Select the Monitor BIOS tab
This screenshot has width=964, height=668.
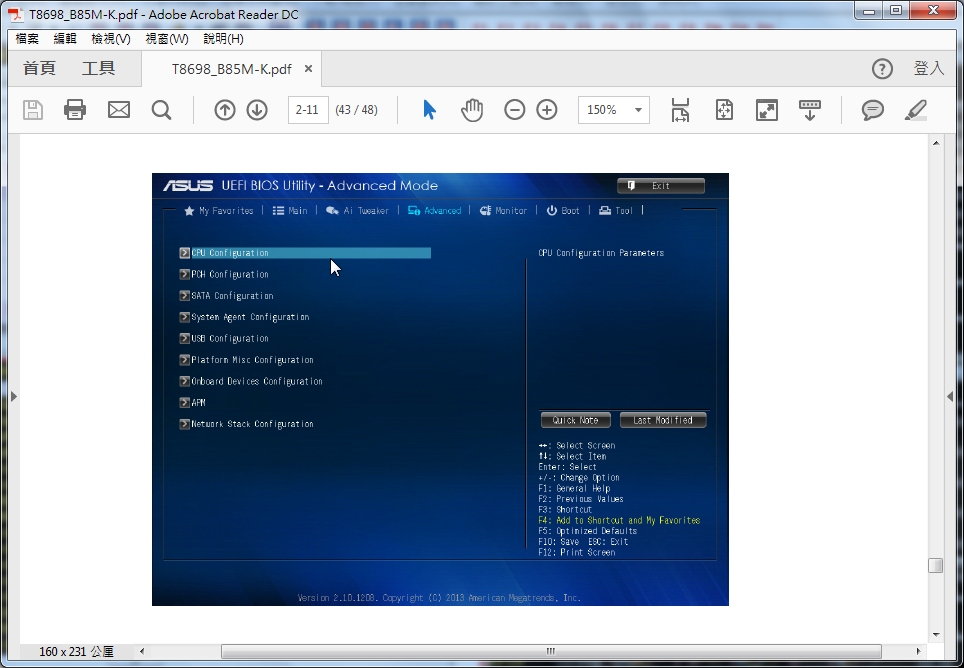click(504, 211)
